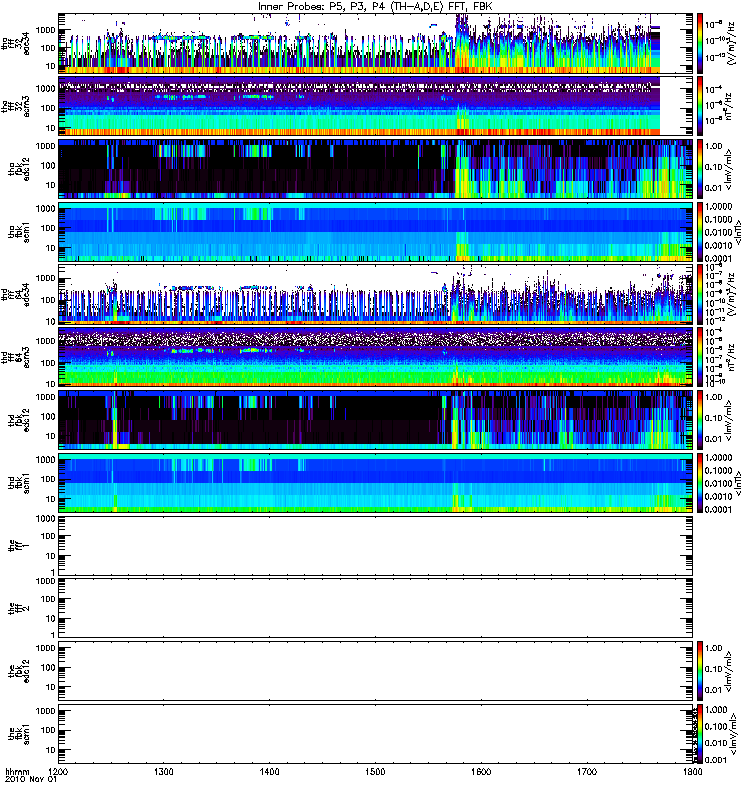Click the color bar beside thd fff edc34 panel
Image resolution: width=750 pixels, height=800 pixels.
(700, 294)
